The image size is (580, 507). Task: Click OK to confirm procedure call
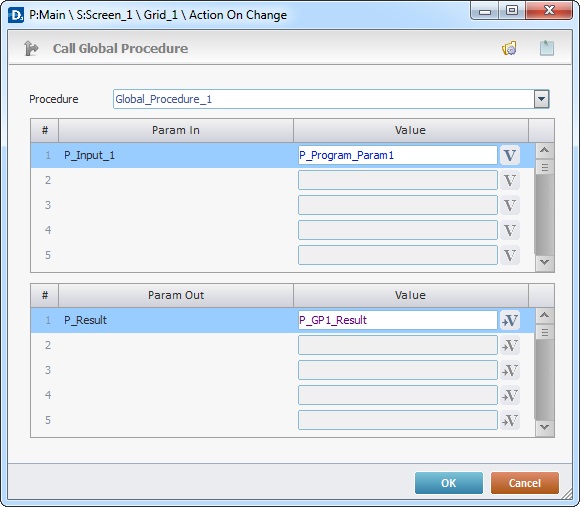[x=449, y=483]
